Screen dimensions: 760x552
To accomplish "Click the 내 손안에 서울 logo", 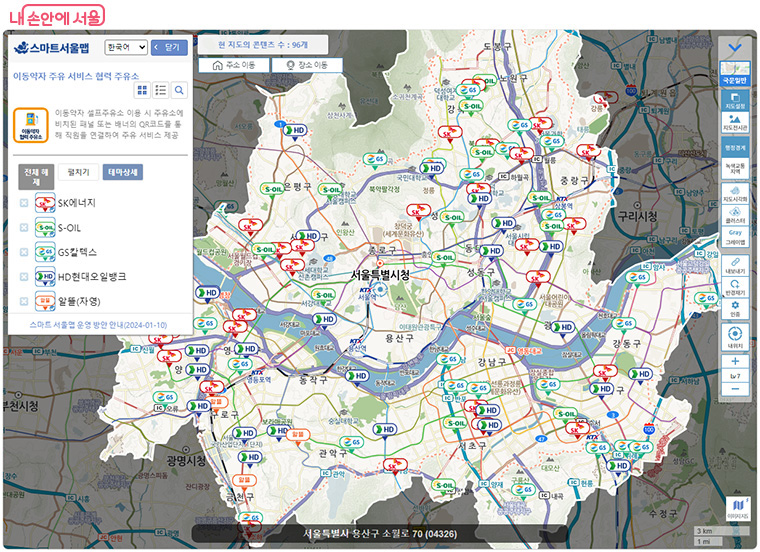I will pos(57,16).
